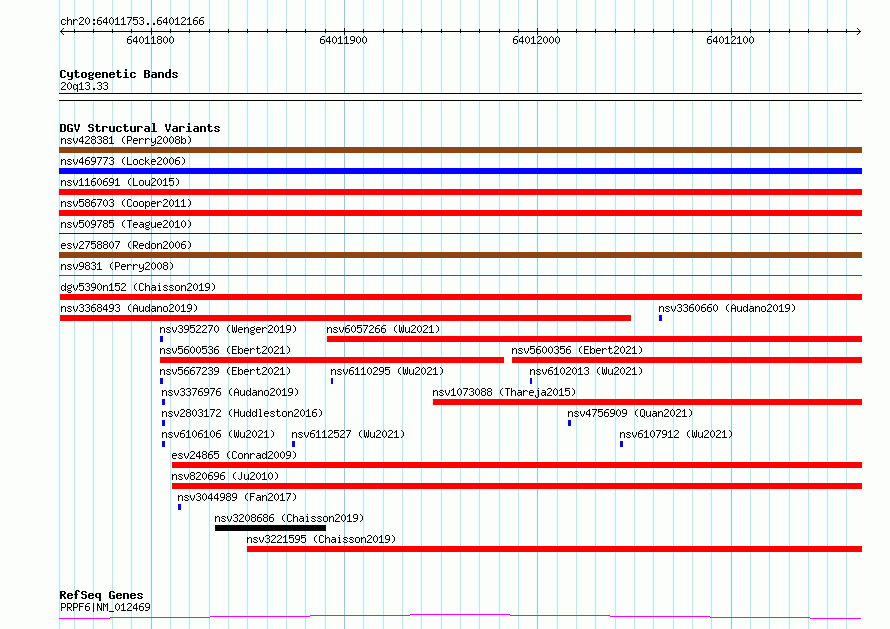Open the nsv469773 (Locke2006) variant label

click(x=123, y=161)
